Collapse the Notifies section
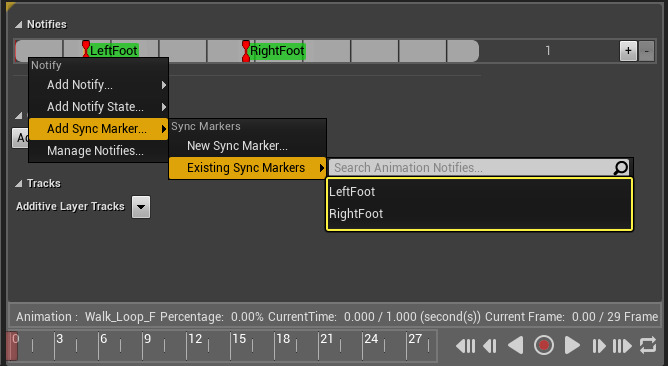Viewport: 668px width, 366px height. click(18, 25)
